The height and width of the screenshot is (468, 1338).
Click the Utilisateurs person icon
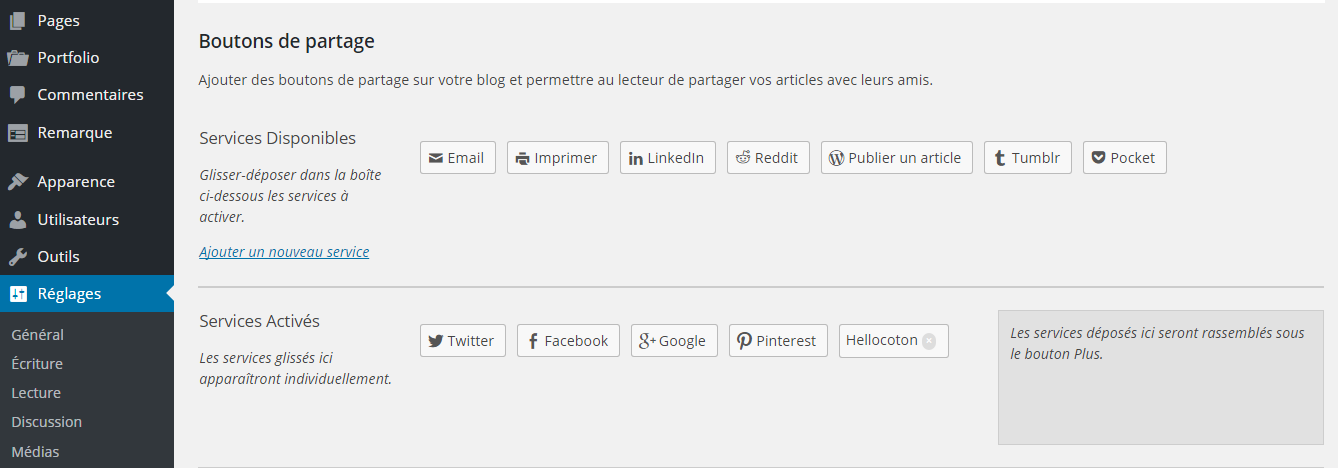17,219
